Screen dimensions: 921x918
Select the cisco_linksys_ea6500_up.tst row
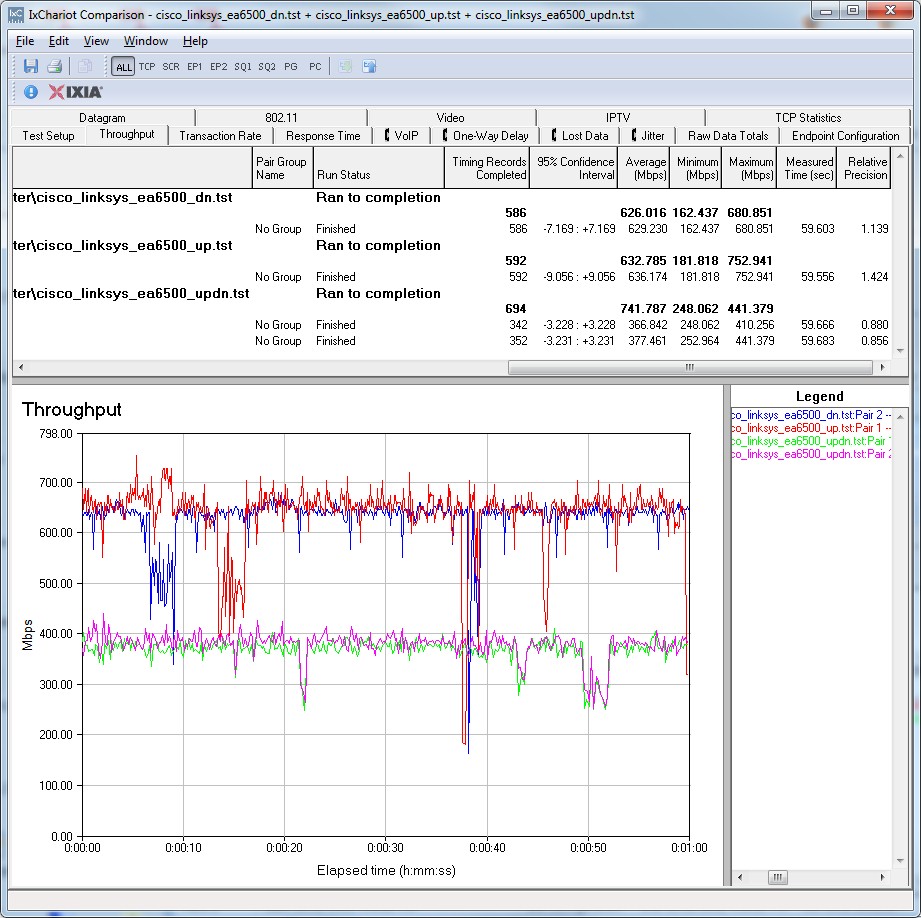pos(451,246)
